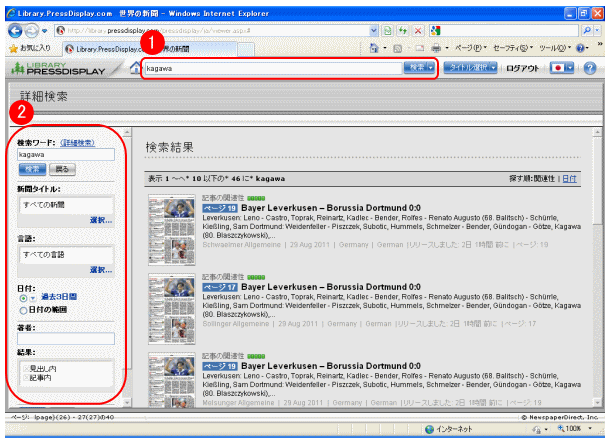The width and height of the screenshot is (615, 440).
Task: Click the PressDisplay blue help icon
Action: point(590,68)
